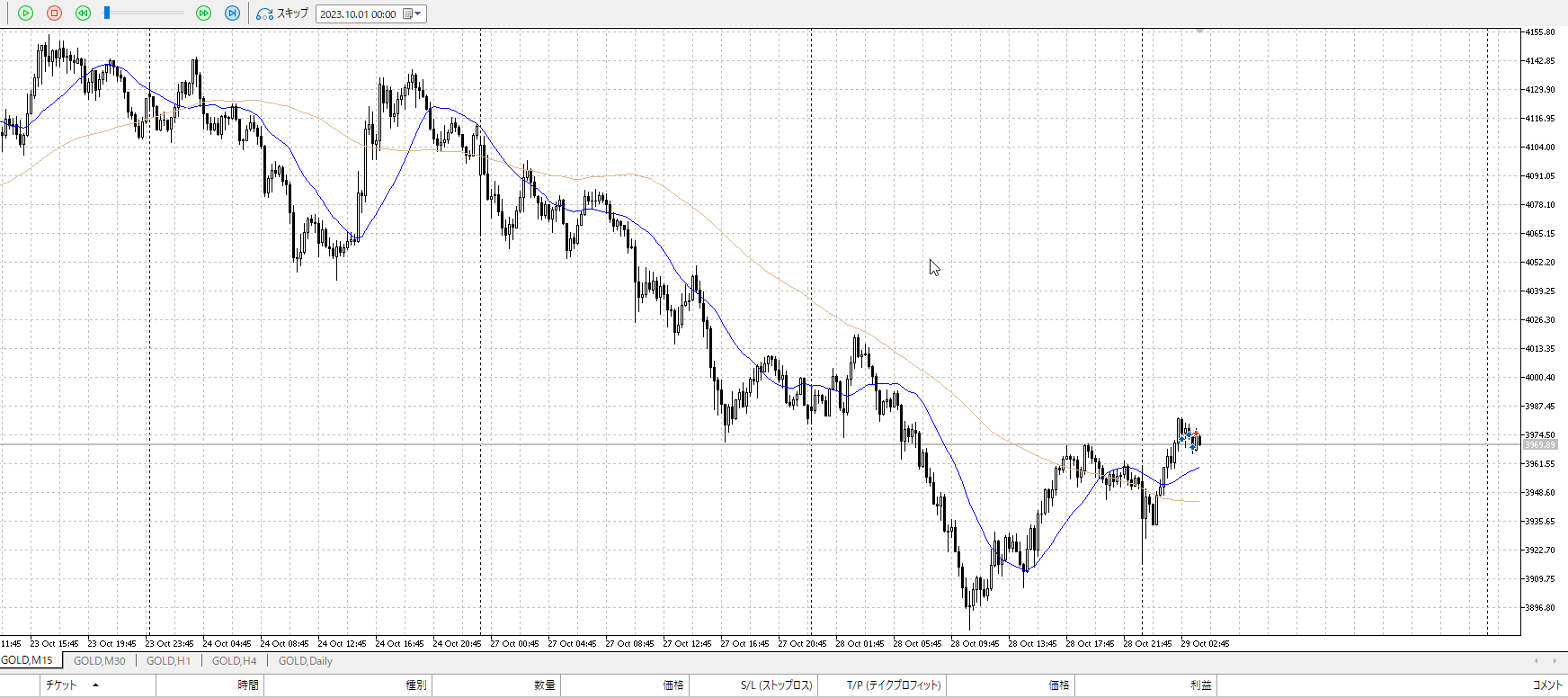The width and height of the screenshot is (1568, 698).
Task: Click the blue step-forward icon
Action: pos(232,13)
